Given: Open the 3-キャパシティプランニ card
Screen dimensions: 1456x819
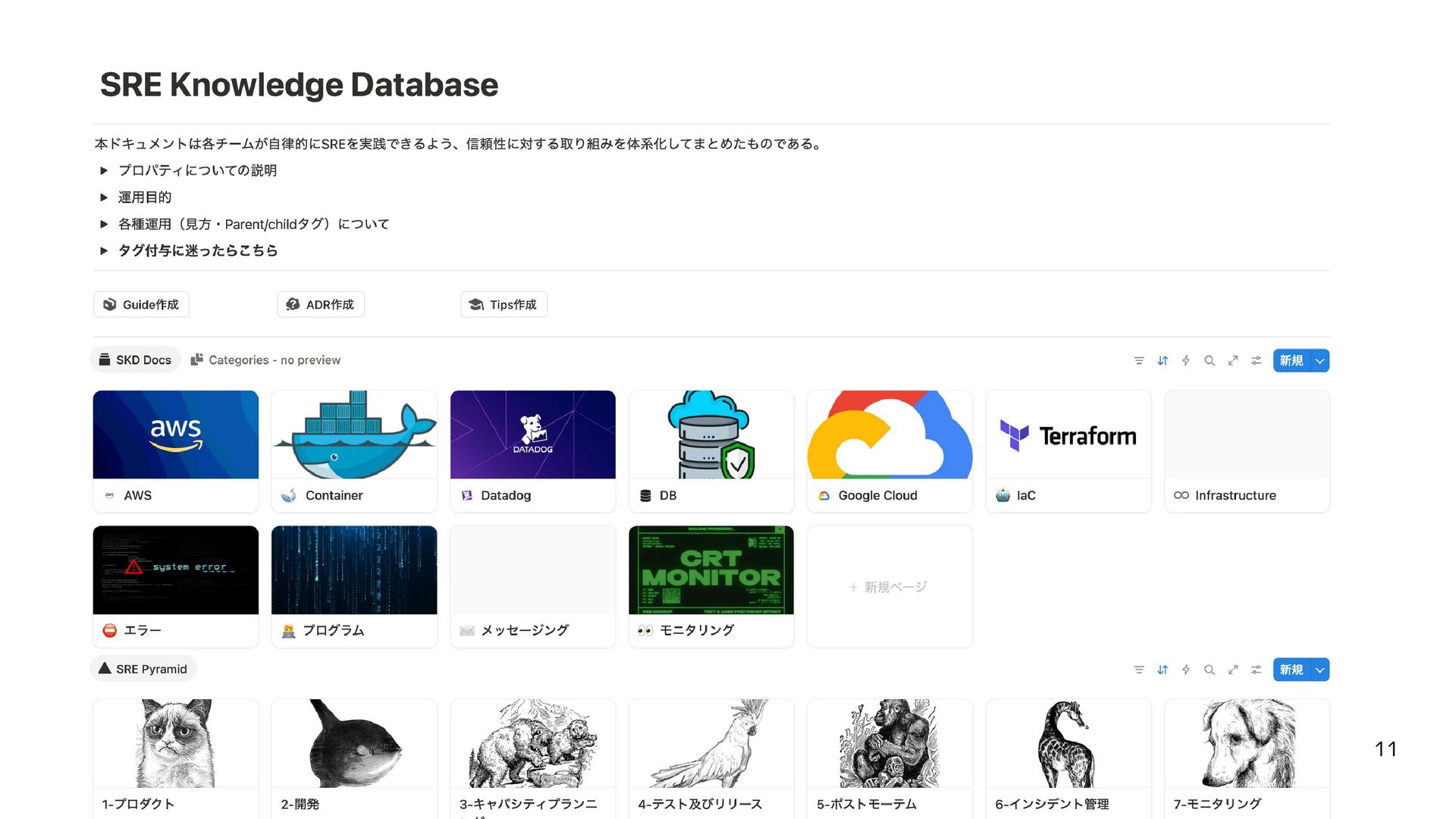Looking at the screenshot, I should pos(533,758).
